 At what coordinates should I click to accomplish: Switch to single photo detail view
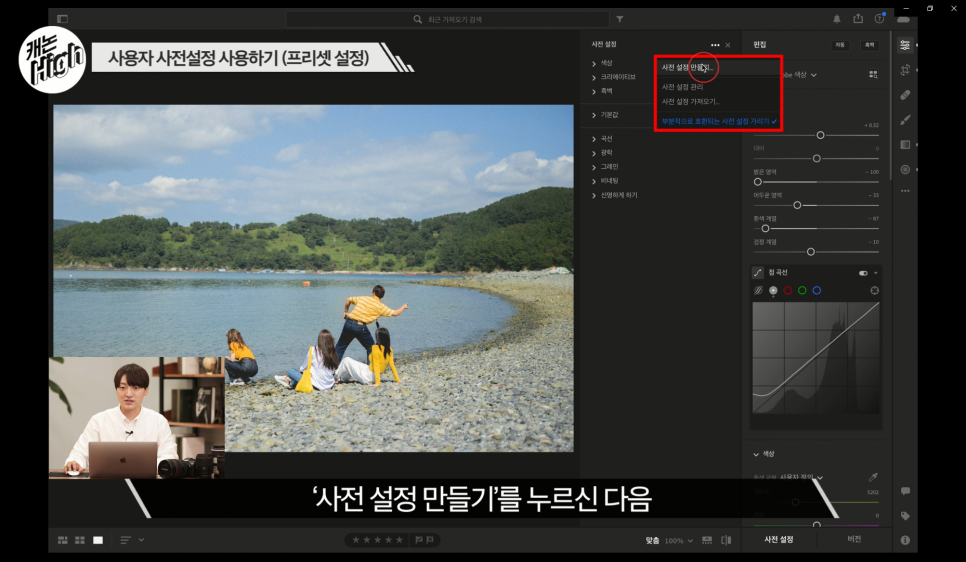pos(98,540)
